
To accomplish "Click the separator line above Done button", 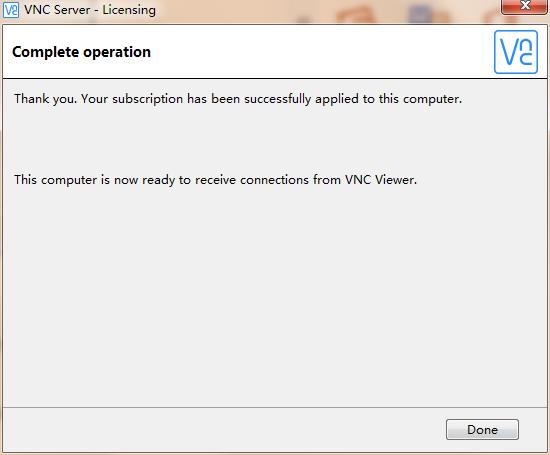I will [275, 407].
